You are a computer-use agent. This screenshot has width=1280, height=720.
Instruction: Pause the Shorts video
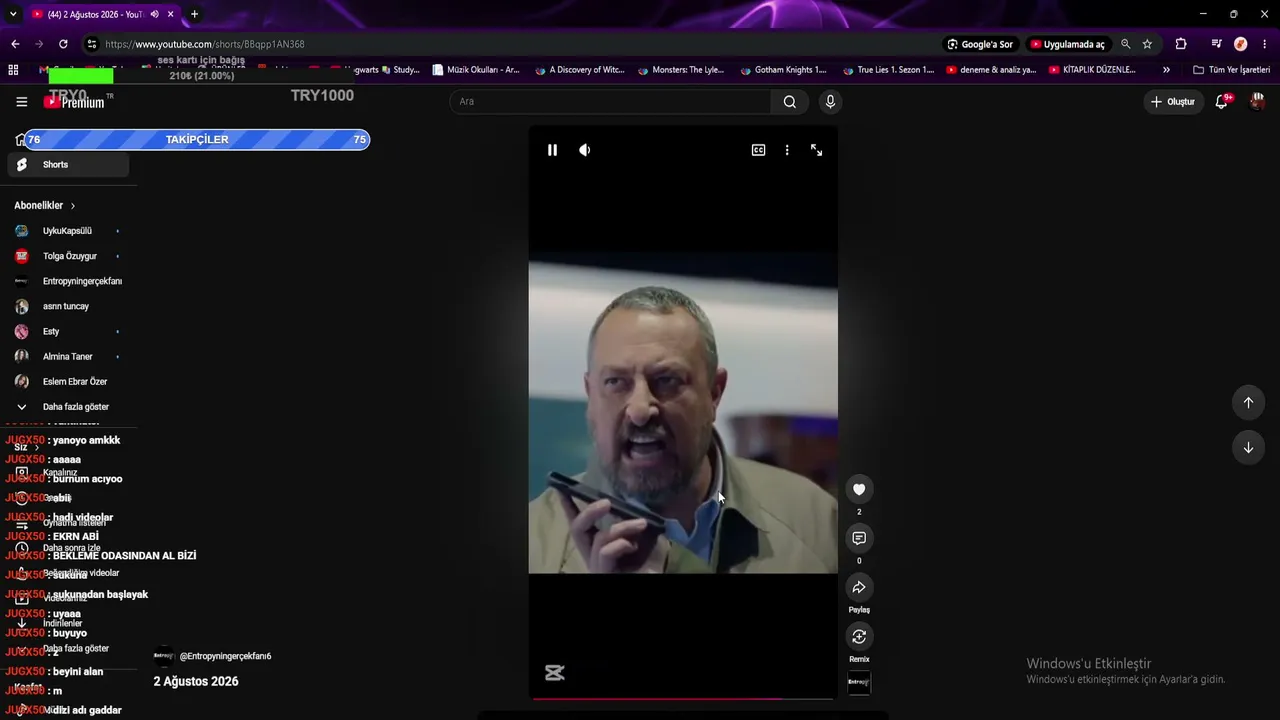552,150
